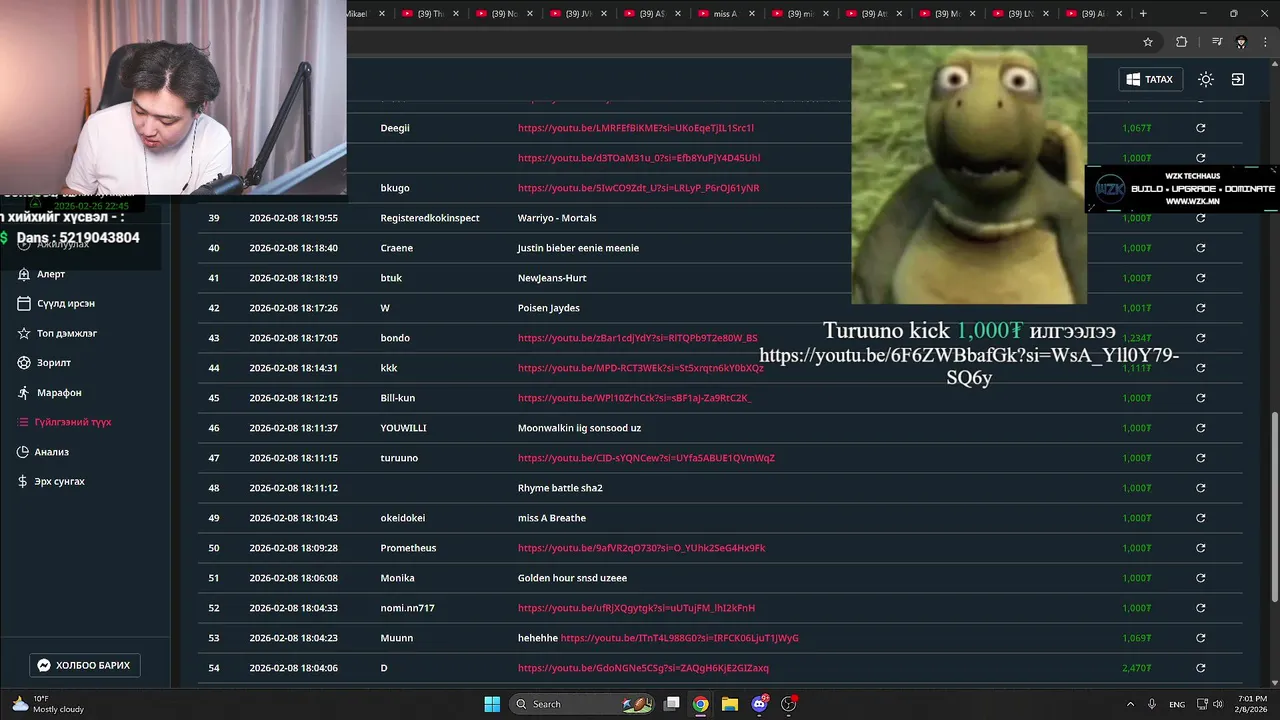Click the page vertical scrollbar thumb

click(x=1273, y=509)
